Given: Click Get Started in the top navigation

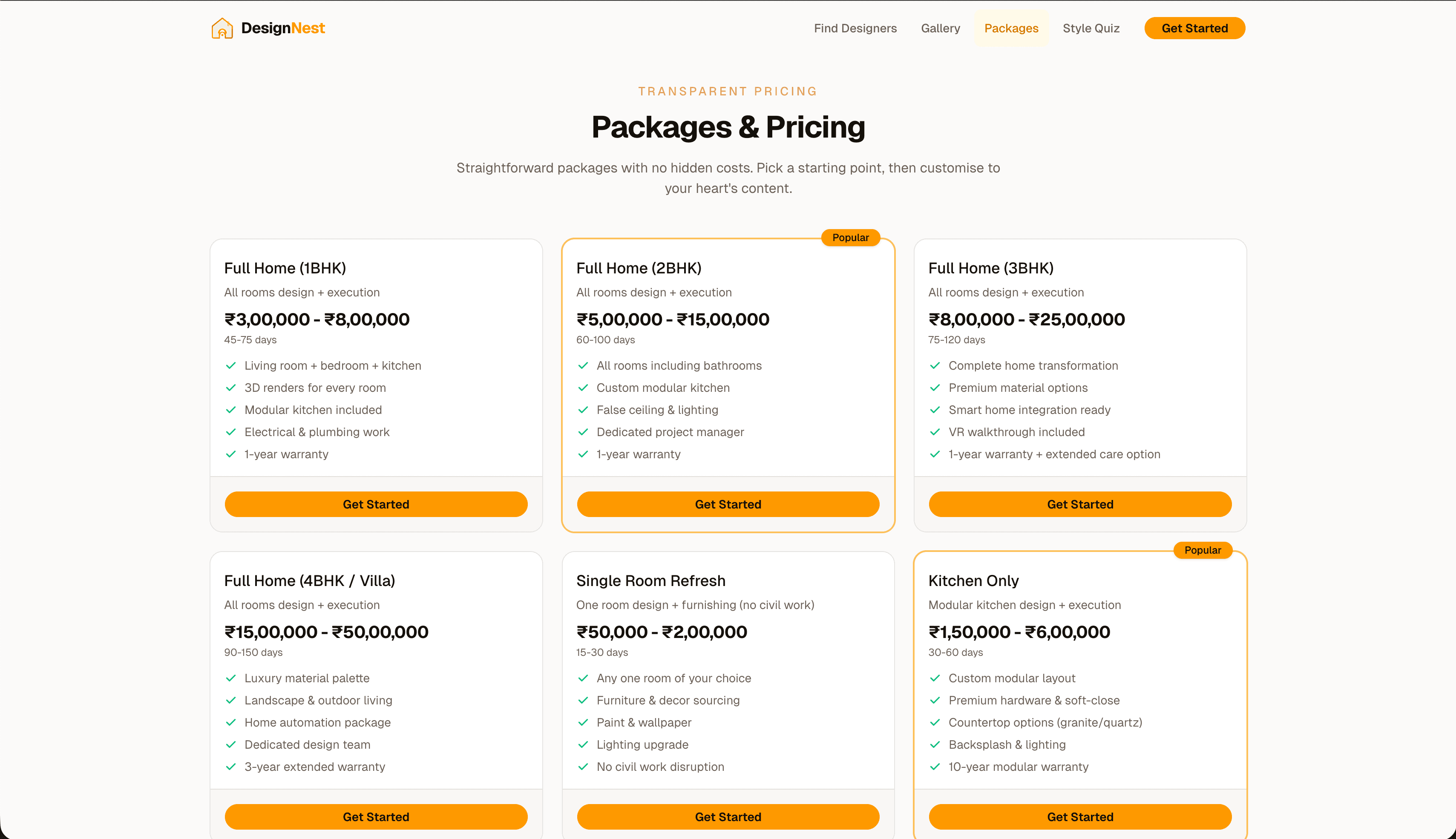Looking at the screenshot, I should point(1194,28).
